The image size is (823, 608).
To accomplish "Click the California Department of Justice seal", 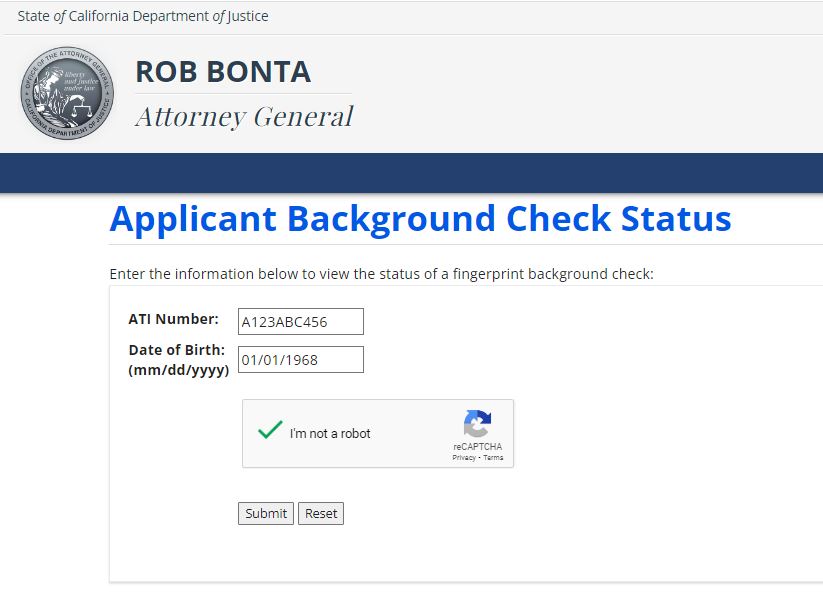I will [x=67, y=93].
